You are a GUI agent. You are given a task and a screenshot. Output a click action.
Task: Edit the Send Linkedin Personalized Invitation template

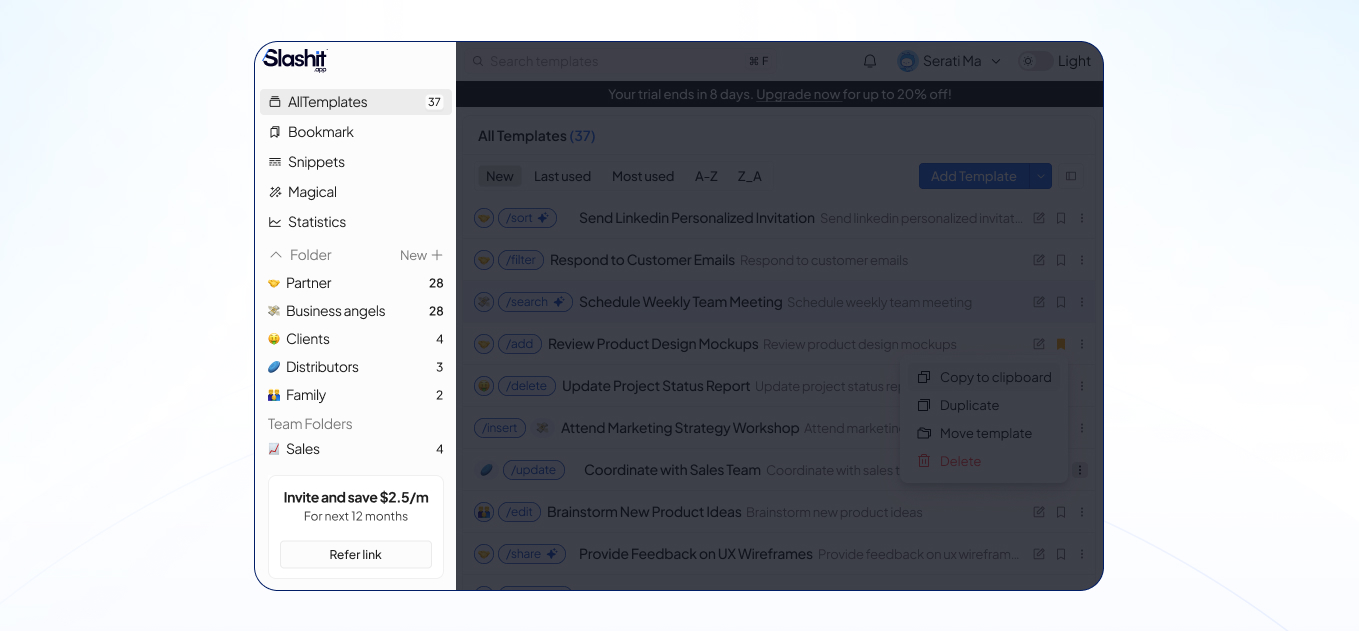coord(1039,218)
